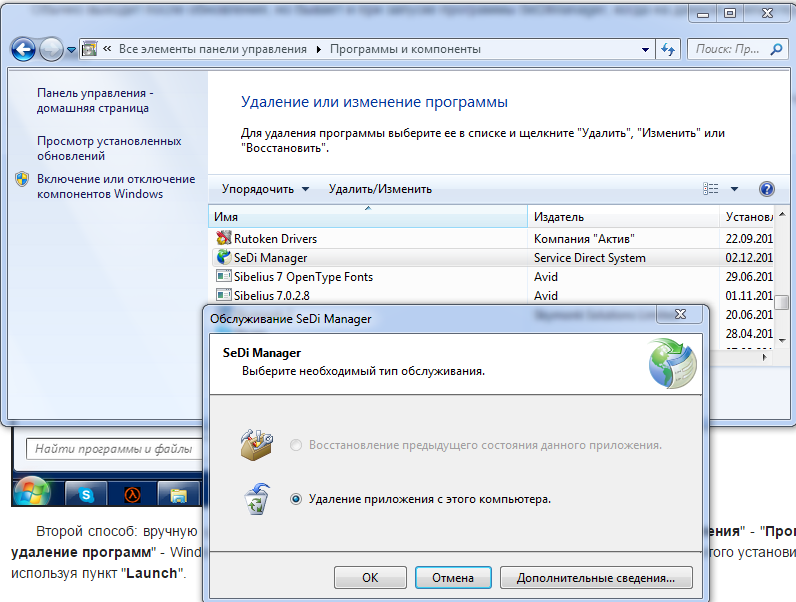Minimize the Programs and Components window
The height and width of the screenshot is (602, 796).
click(703, 14)
